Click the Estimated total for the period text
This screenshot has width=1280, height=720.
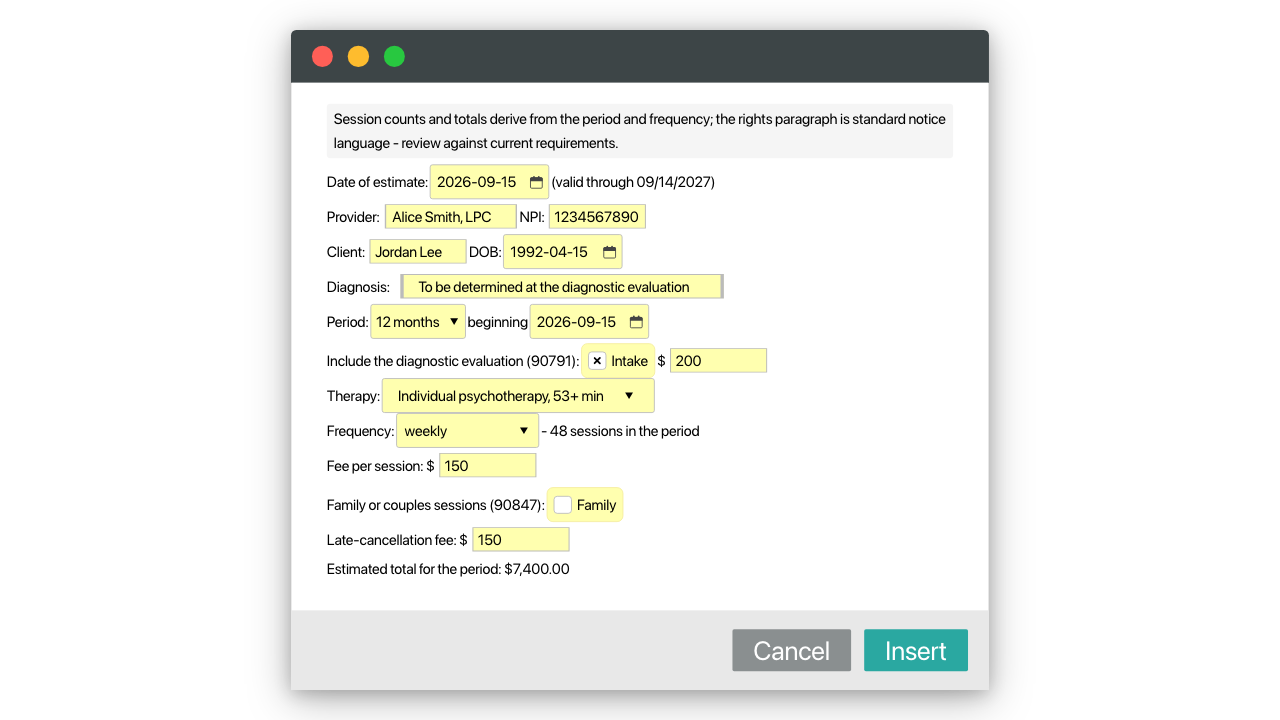(448, 569)
